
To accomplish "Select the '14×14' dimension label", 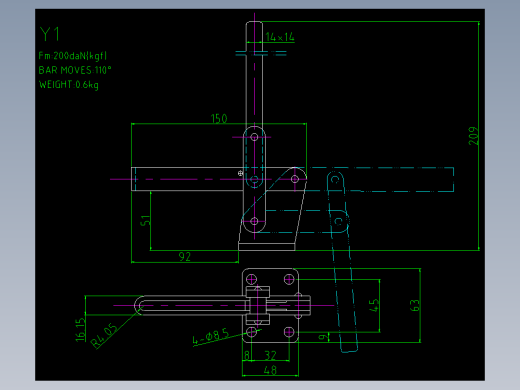I will click(280, 37).
